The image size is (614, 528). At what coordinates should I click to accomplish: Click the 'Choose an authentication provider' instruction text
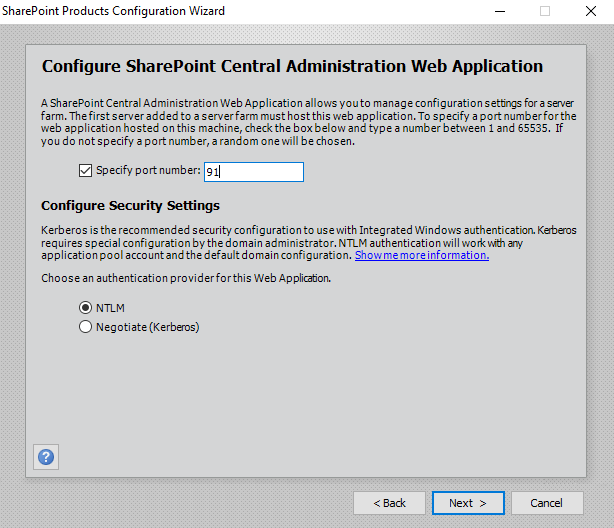pos(188,277)
